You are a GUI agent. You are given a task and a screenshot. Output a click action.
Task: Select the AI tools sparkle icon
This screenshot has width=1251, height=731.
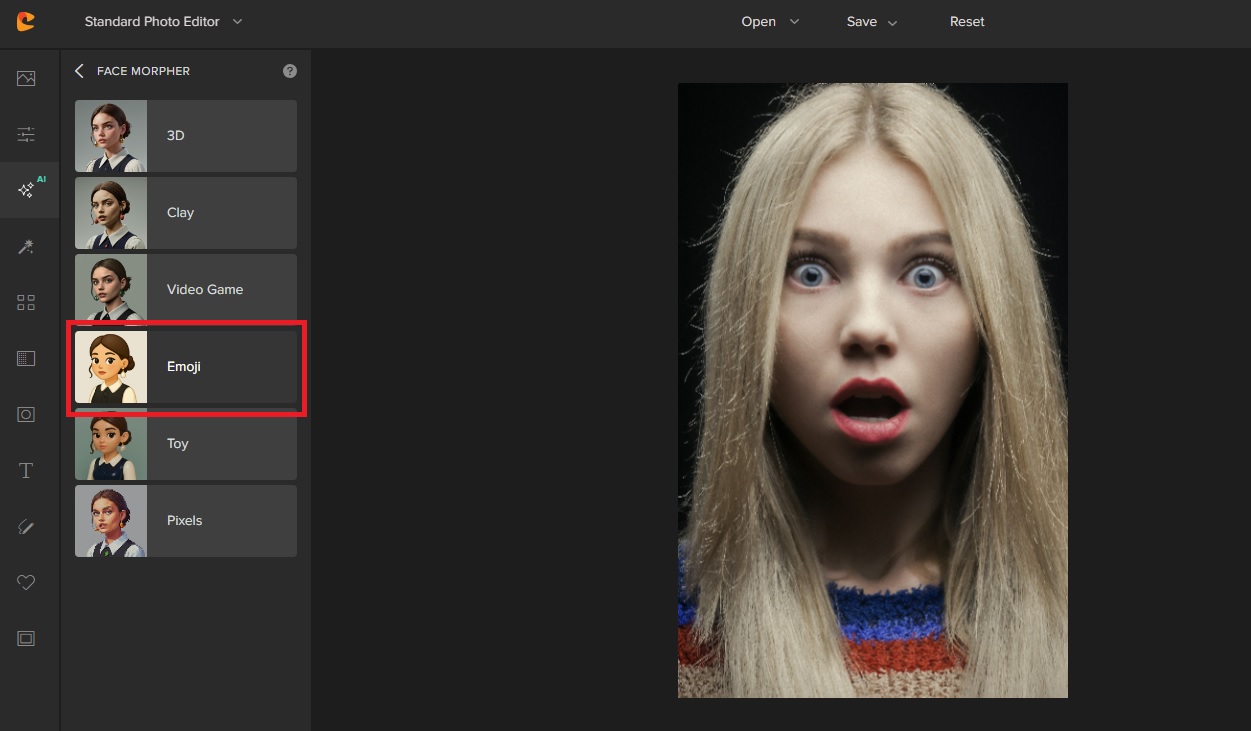point(27,190)
